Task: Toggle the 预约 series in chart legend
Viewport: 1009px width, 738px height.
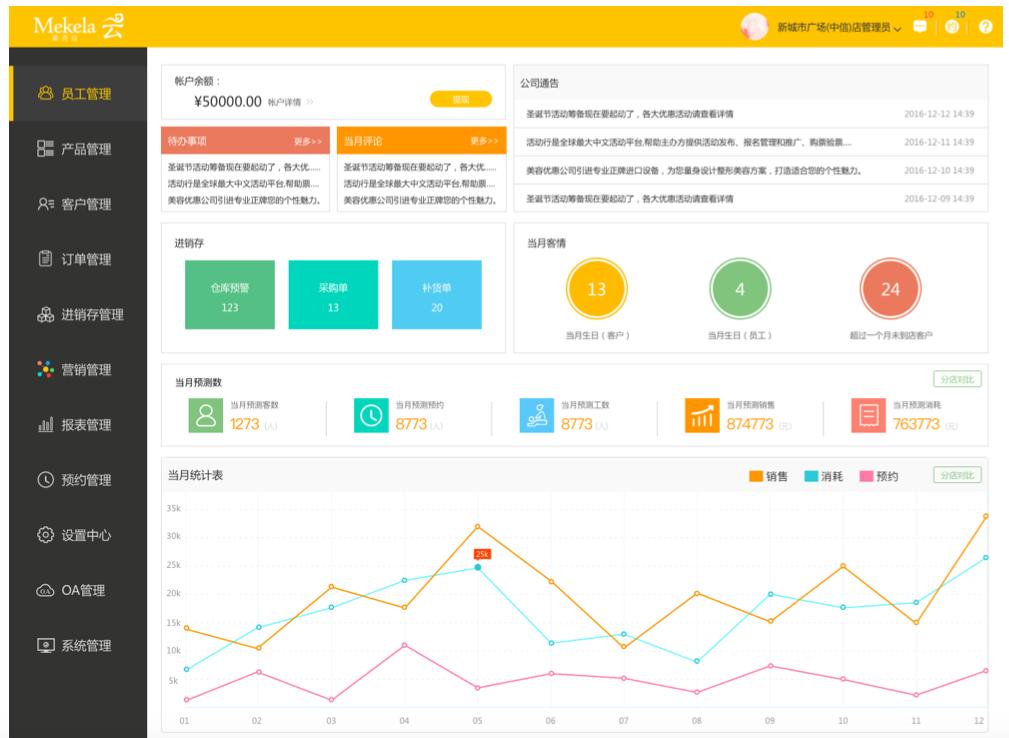Action: pyautogui.click(x=877, y=476)
